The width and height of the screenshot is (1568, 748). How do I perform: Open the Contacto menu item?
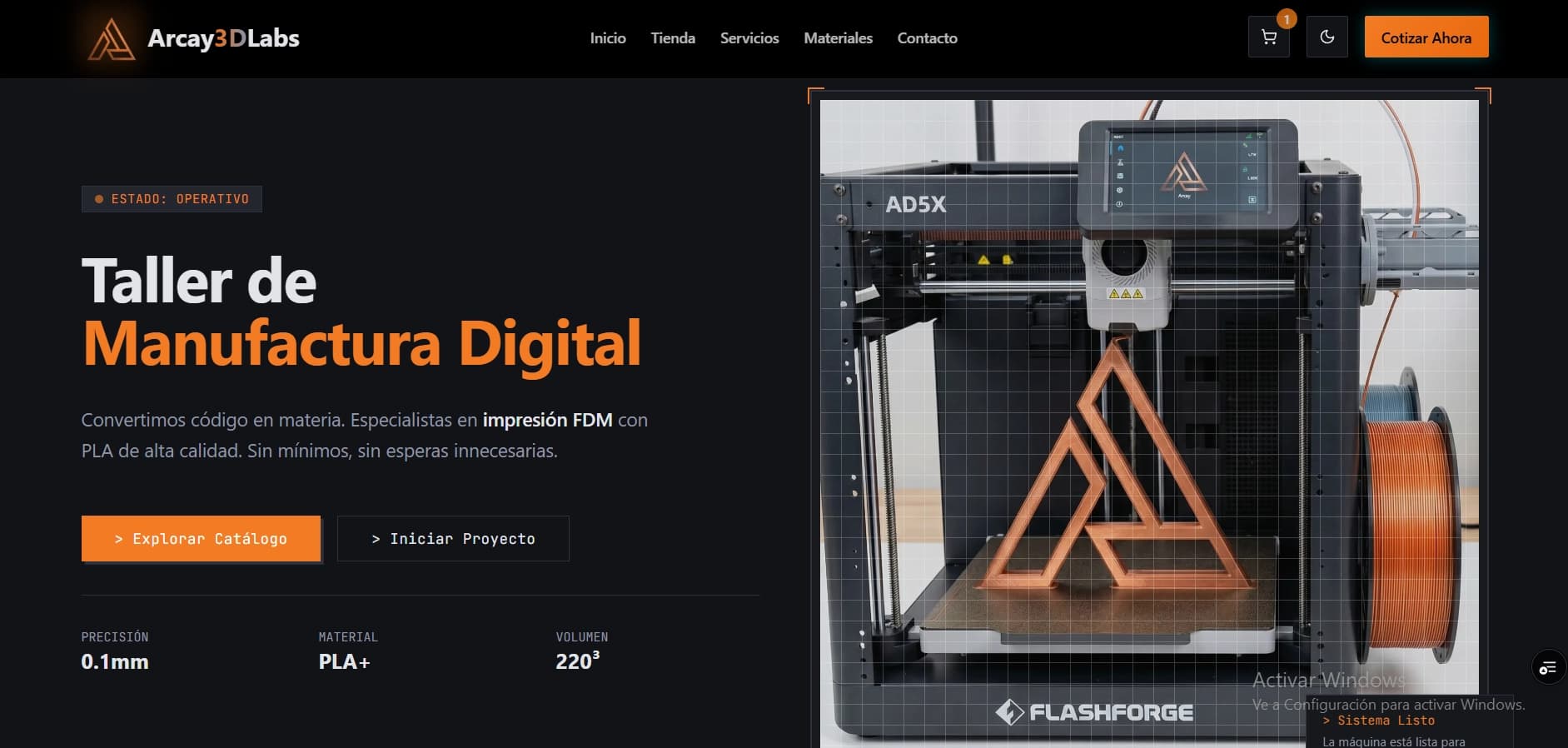[927, 38]
